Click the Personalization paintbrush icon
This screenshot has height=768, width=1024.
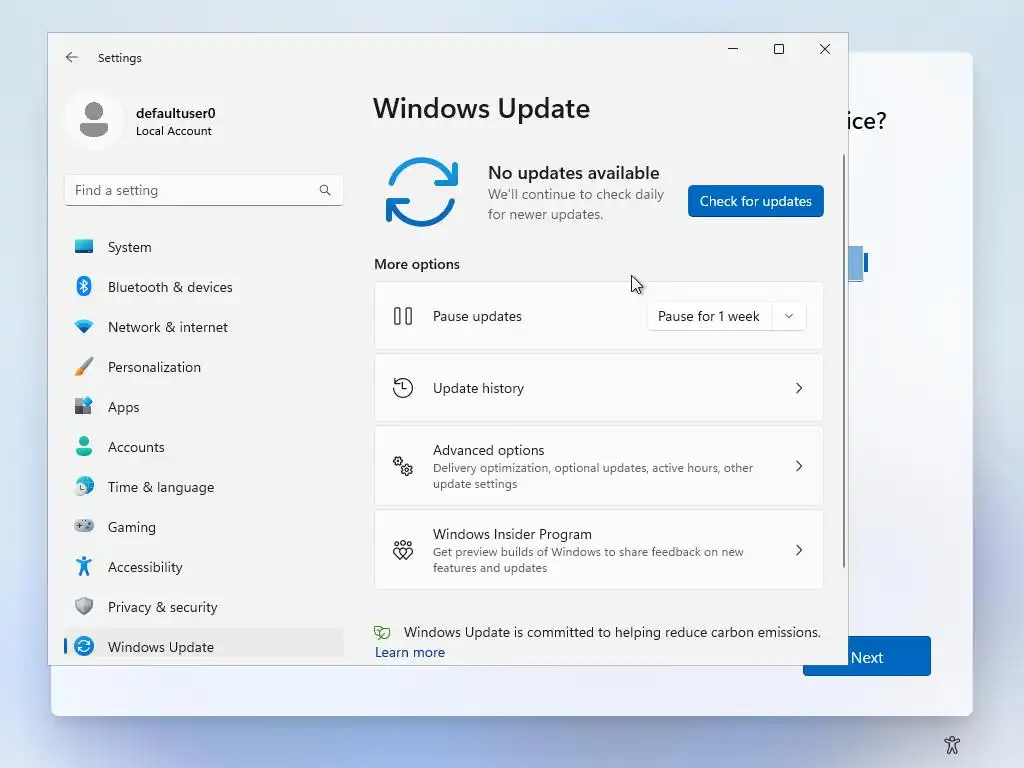(x=84, y=366)
